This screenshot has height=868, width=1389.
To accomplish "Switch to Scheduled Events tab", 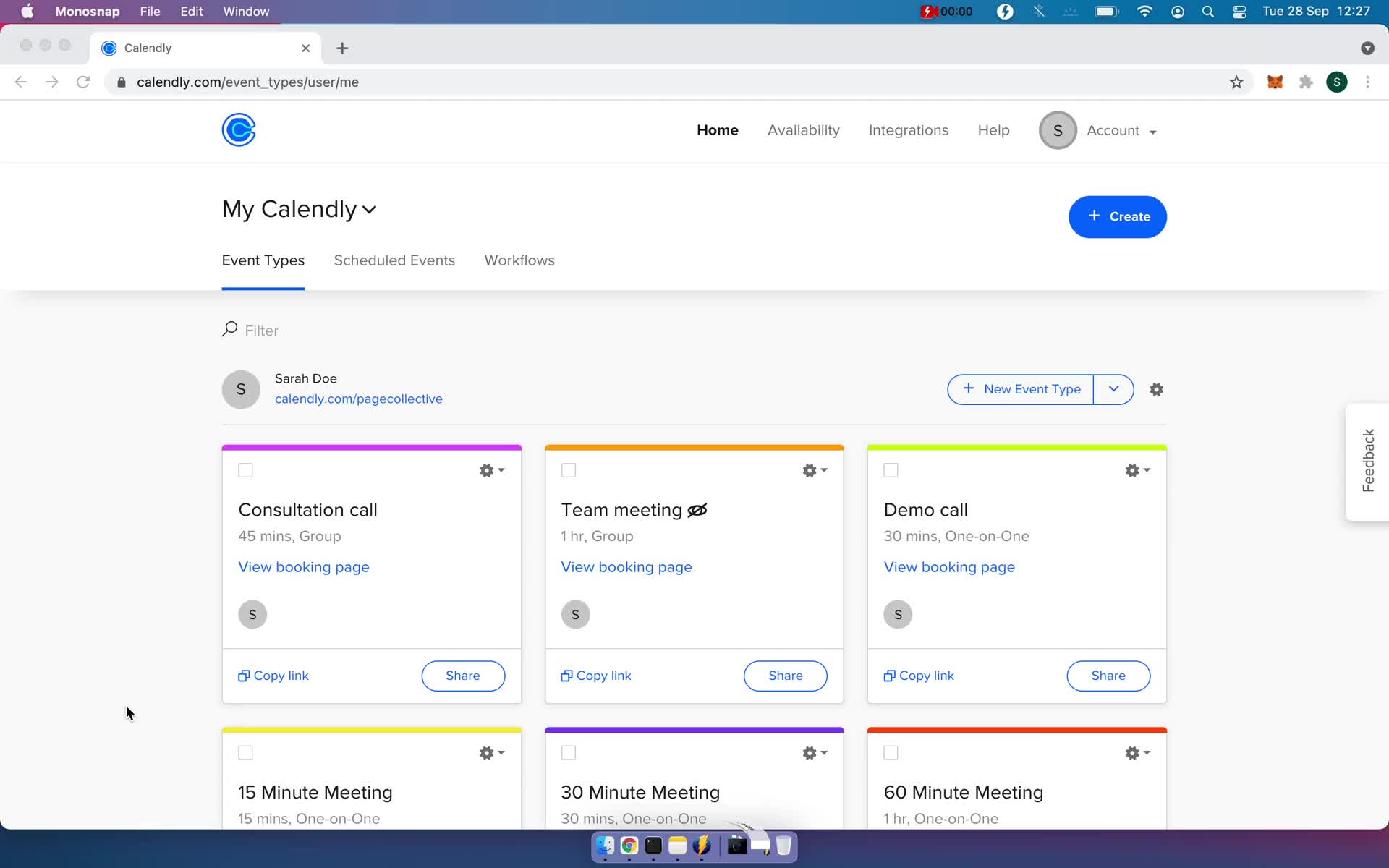I will point(394,260).
